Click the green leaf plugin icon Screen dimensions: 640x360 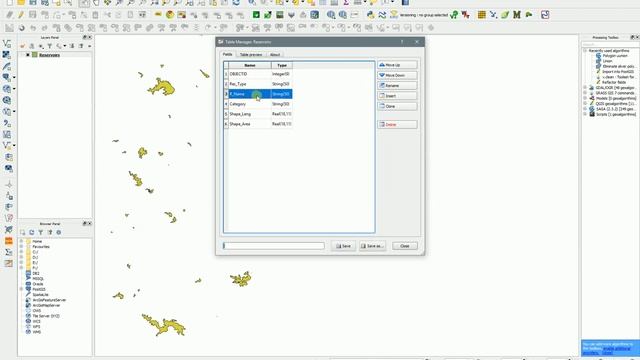[x=505, y=15]
